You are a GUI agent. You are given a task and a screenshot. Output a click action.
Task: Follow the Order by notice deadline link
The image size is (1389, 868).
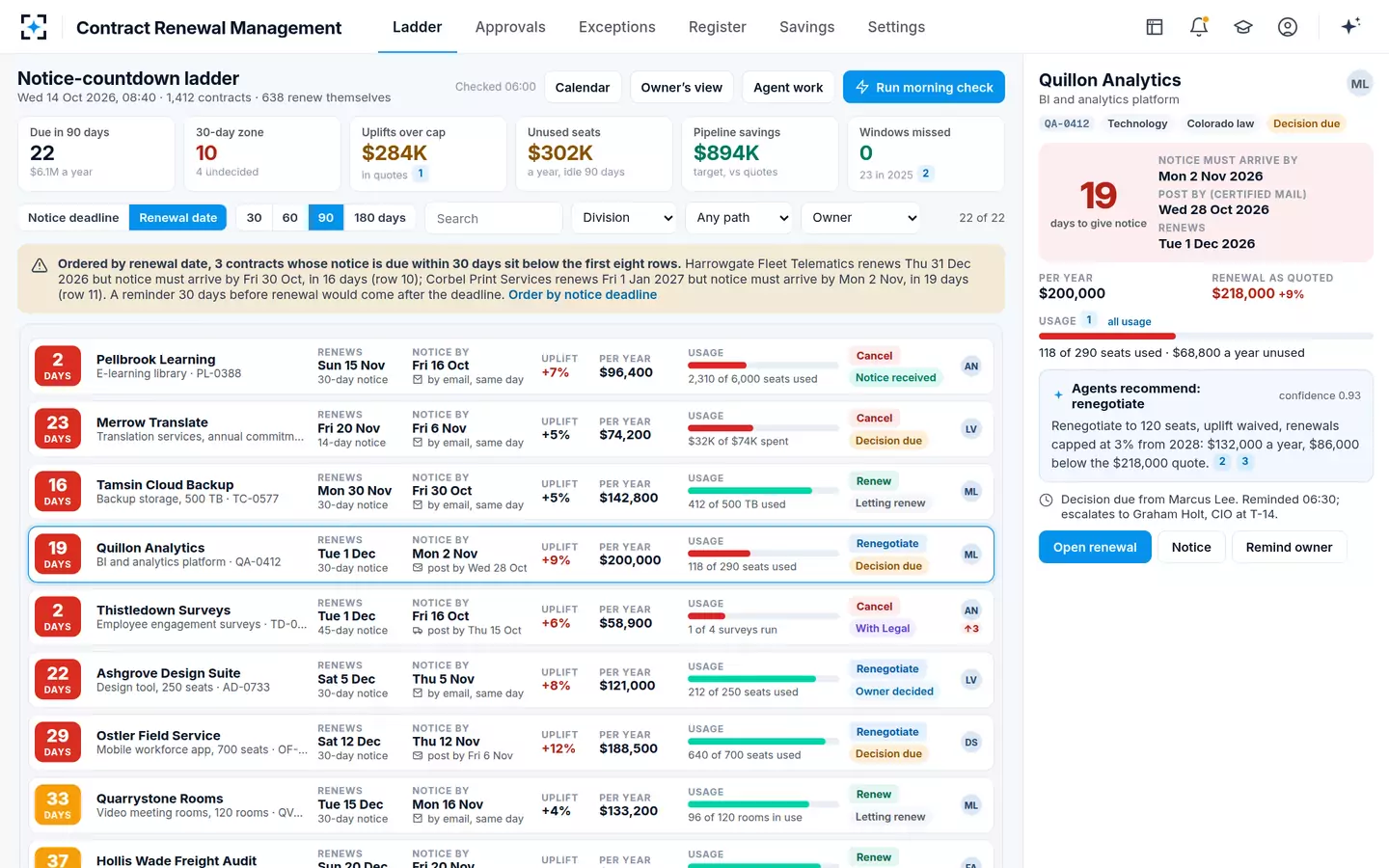(583, 295)
